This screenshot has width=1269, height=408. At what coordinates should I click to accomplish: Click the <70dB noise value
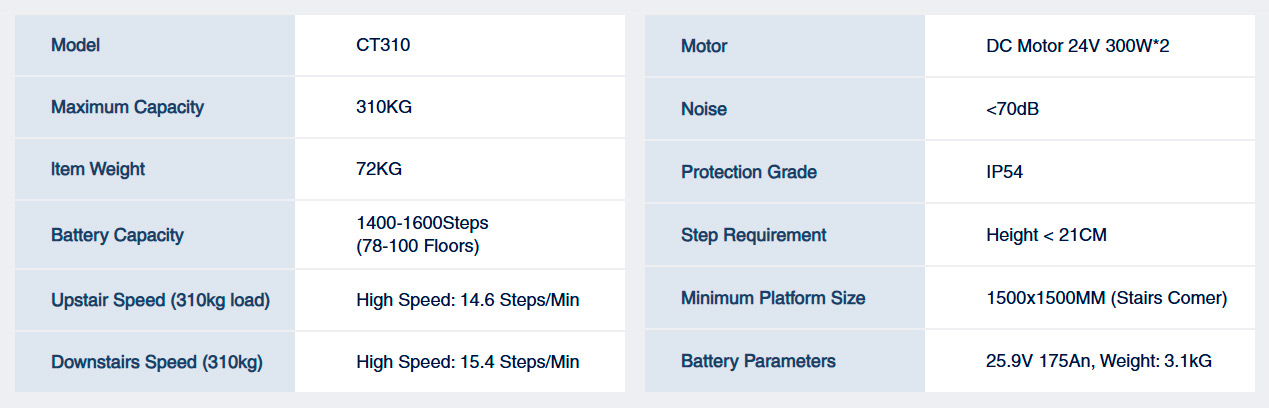(x=1012, y=109)
